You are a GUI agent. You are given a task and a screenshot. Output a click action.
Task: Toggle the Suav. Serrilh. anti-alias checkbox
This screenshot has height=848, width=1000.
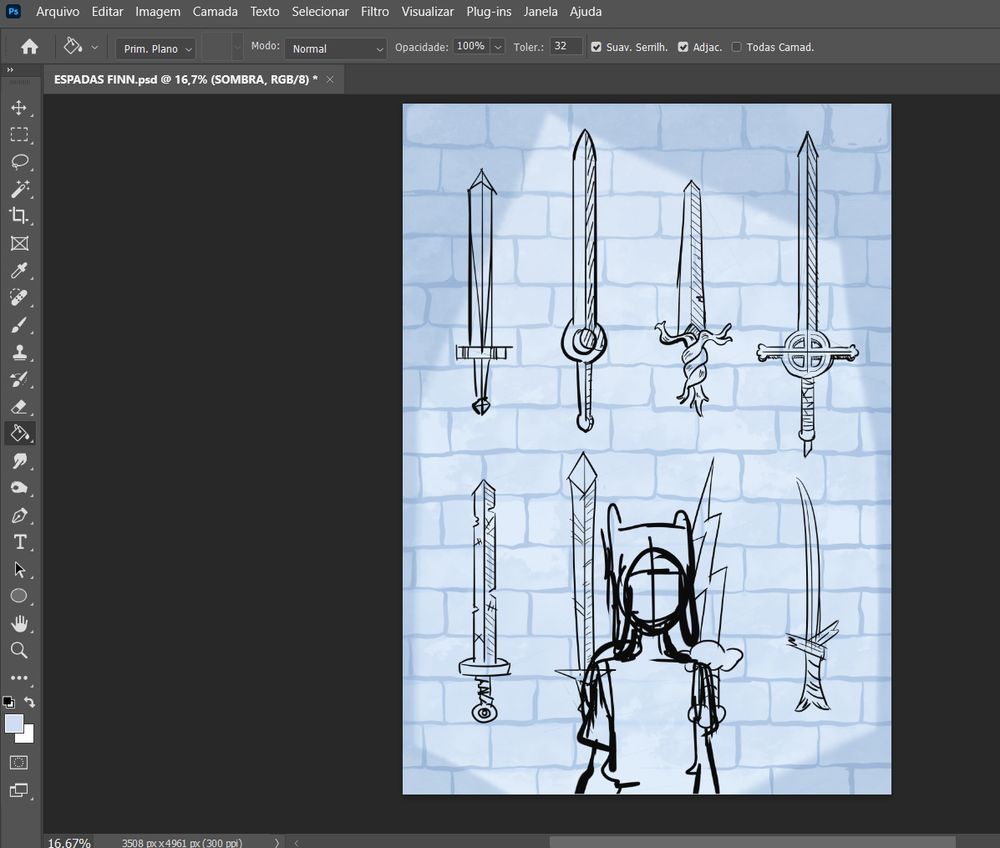click(x=596, y=47)
